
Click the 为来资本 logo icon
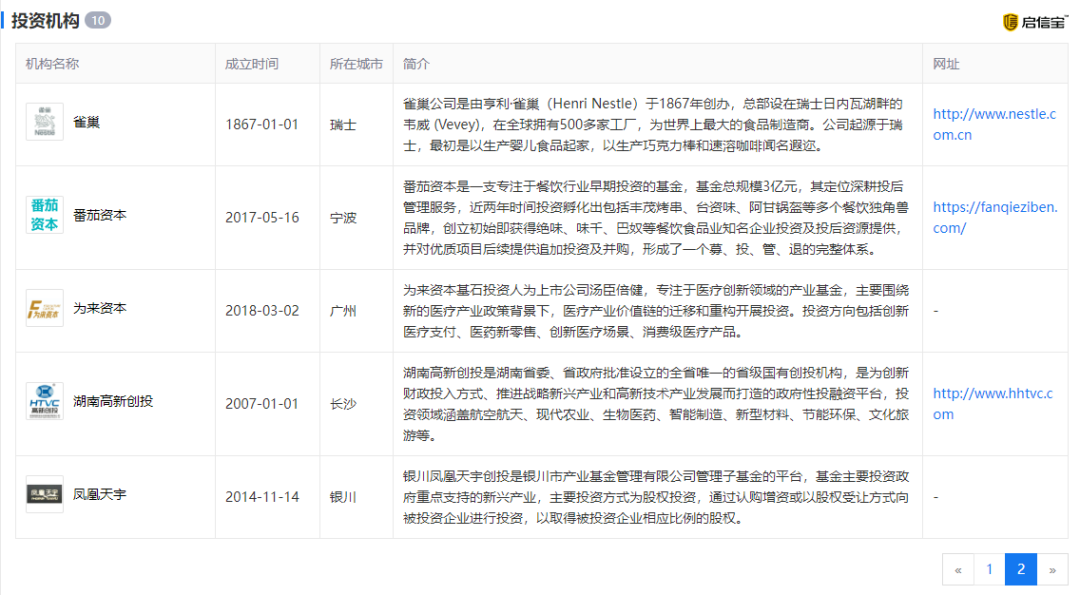[45, 308]
